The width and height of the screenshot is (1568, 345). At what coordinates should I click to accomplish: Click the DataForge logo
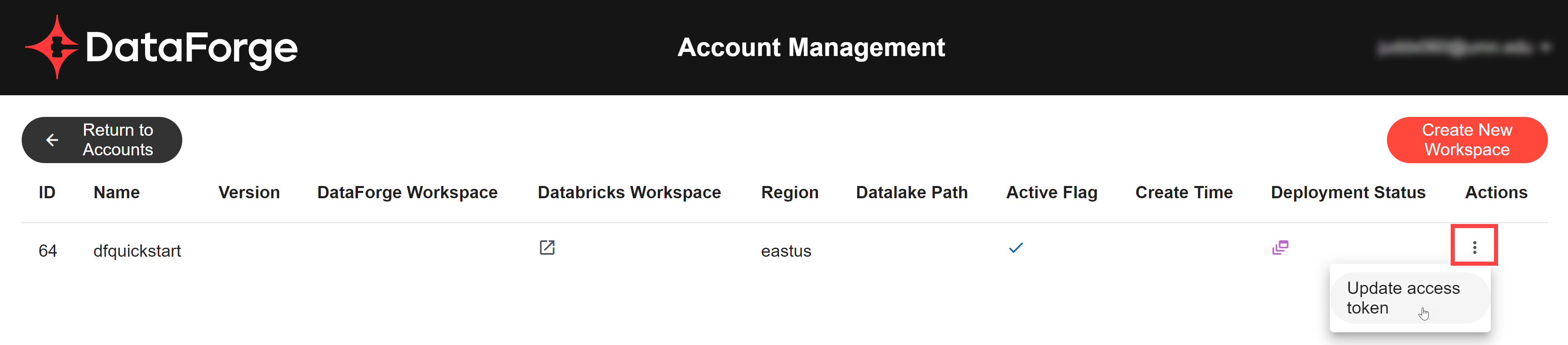click(161, 47)
